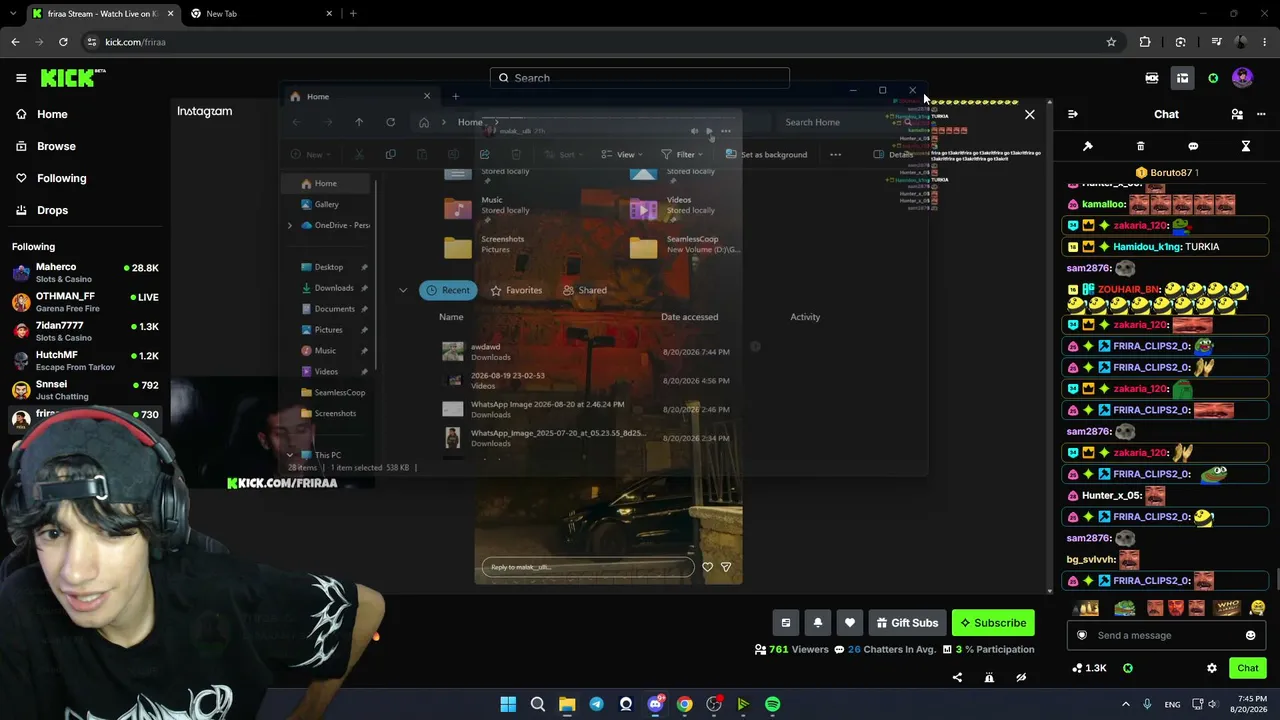
Task: Click the hourglass icon in chat toolbar
Action: tap(1246, 146)
